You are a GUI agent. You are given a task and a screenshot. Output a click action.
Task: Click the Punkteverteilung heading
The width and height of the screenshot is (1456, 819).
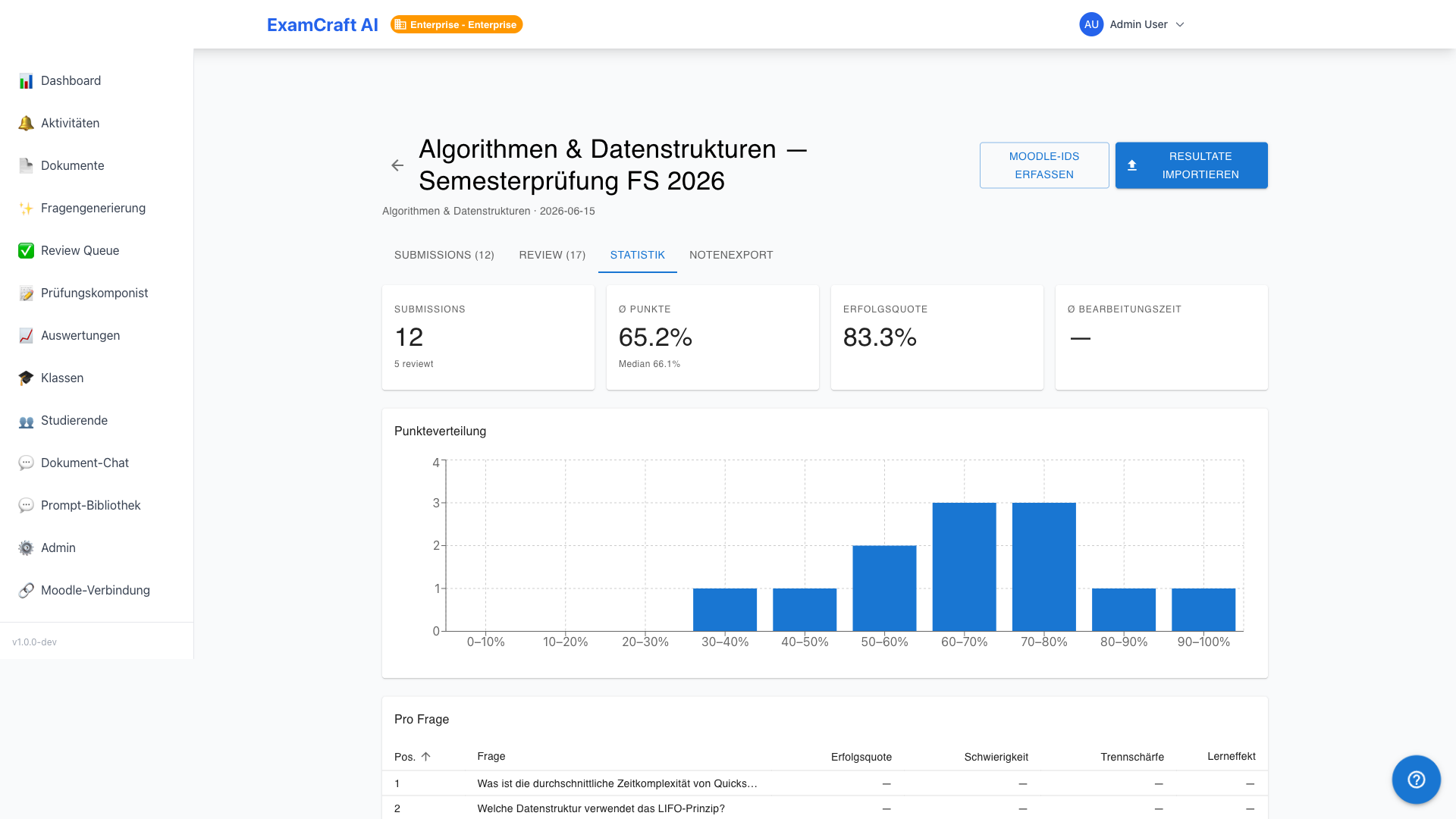coord(440,431)
